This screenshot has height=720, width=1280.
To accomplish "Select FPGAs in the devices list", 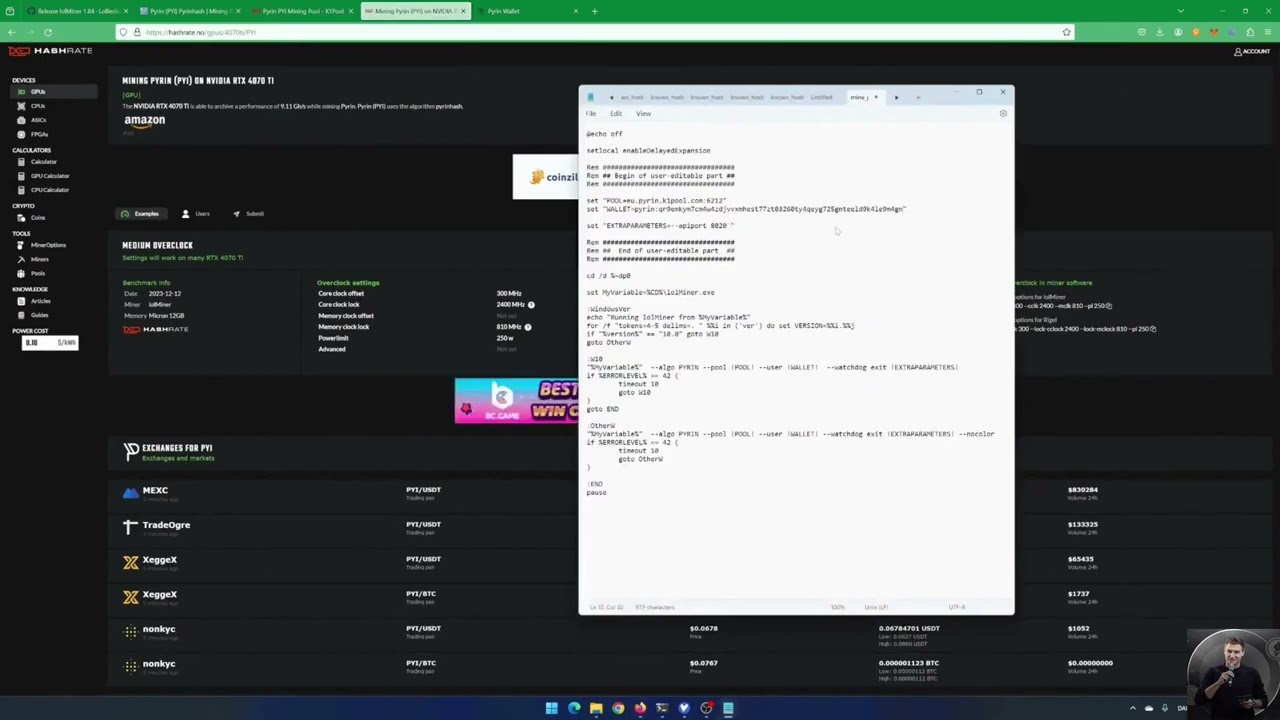I will click(22, 134).
